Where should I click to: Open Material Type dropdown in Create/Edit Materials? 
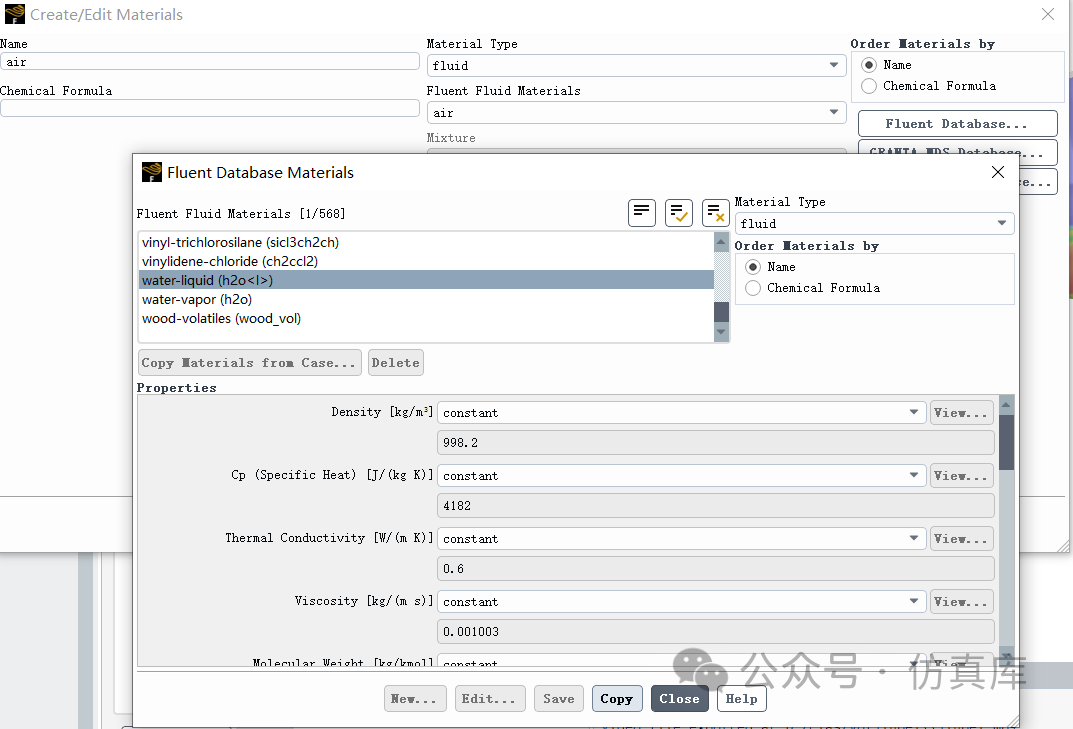636,66
